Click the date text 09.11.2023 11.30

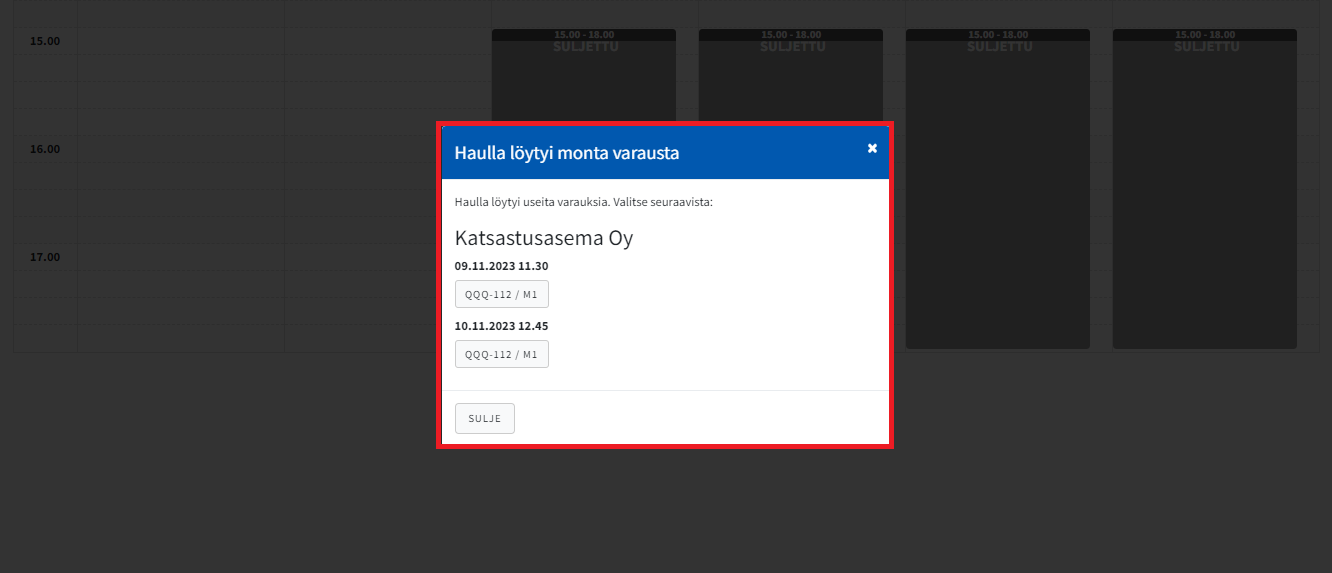(501, 266)
